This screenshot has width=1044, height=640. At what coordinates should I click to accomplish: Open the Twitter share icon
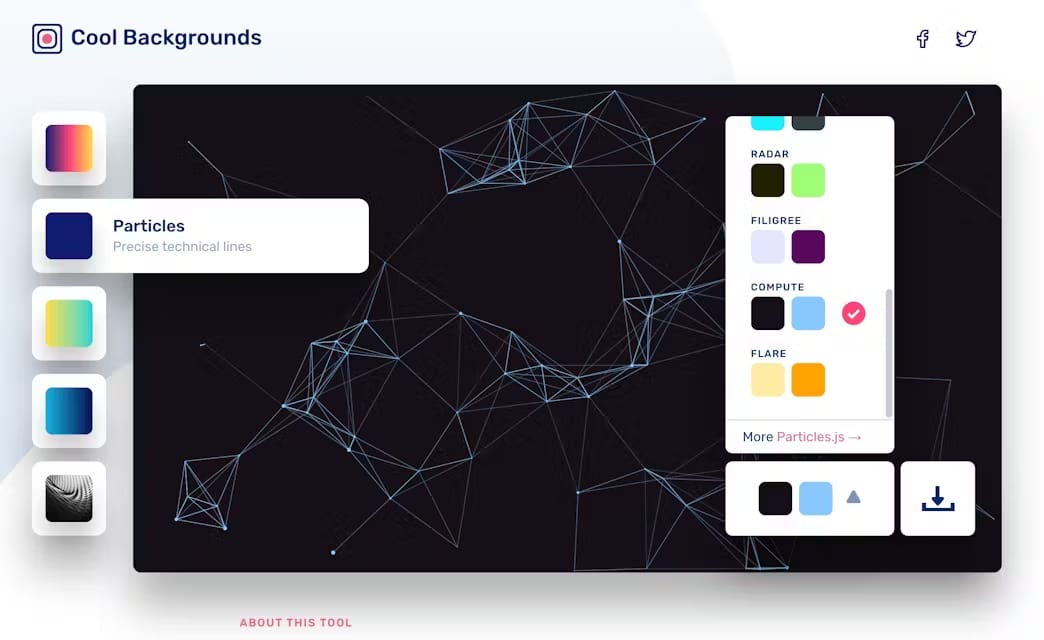[965, 39]
